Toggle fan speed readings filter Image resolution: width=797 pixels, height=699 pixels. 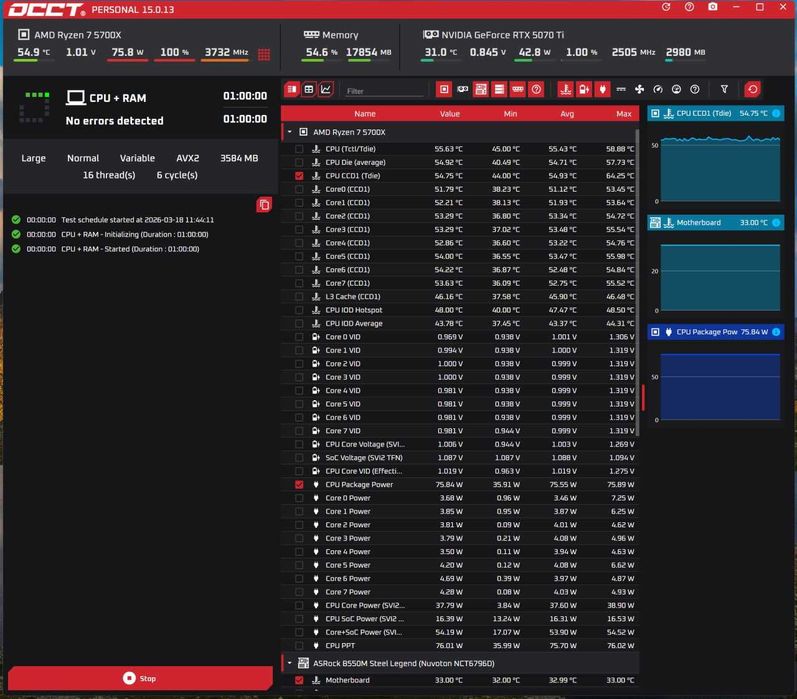point(639,89)
